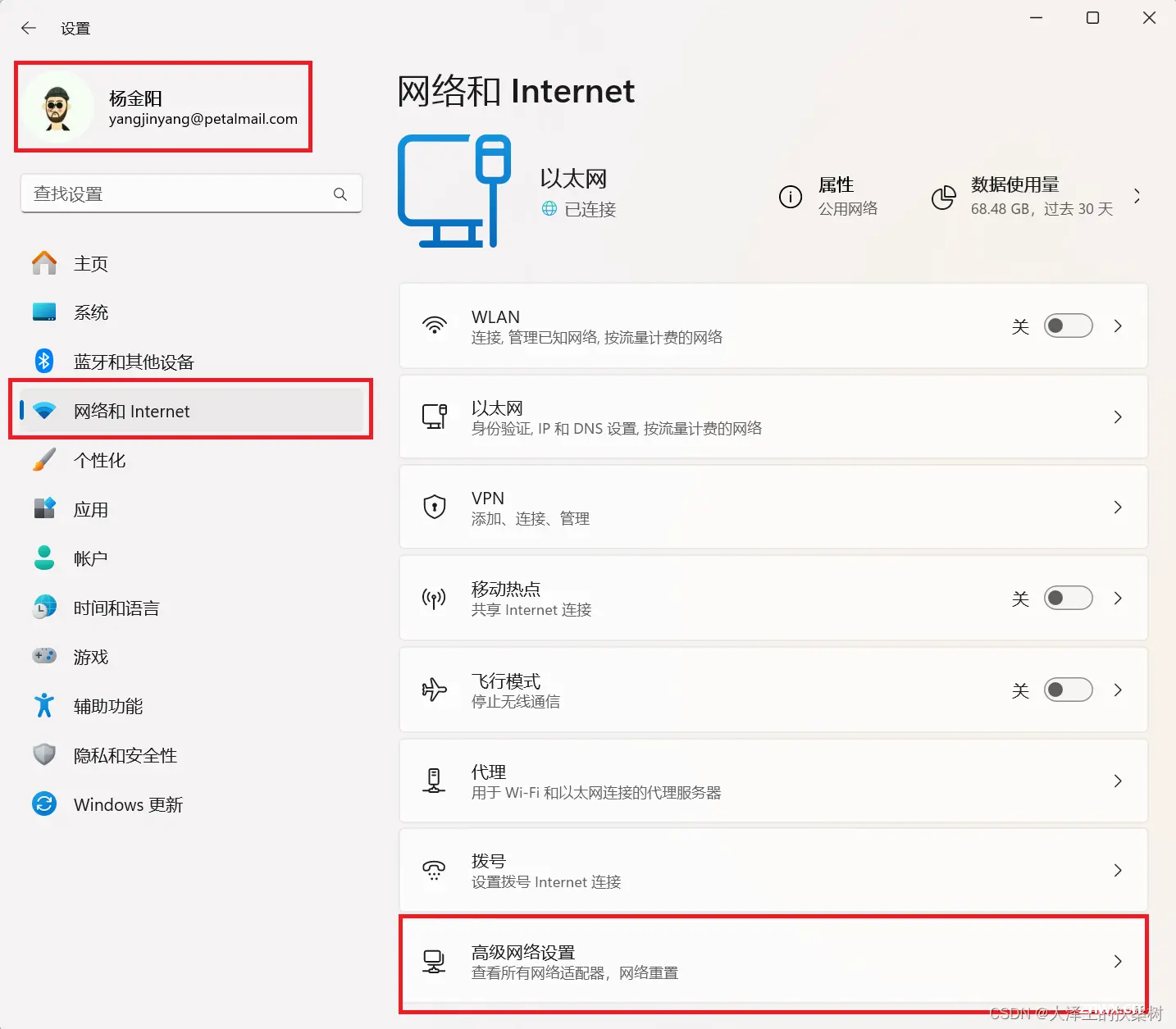The width and height of the screenshot is (1176, 1029).
Task: Click the back arrow in Settings
Action: tap(29, 28)
